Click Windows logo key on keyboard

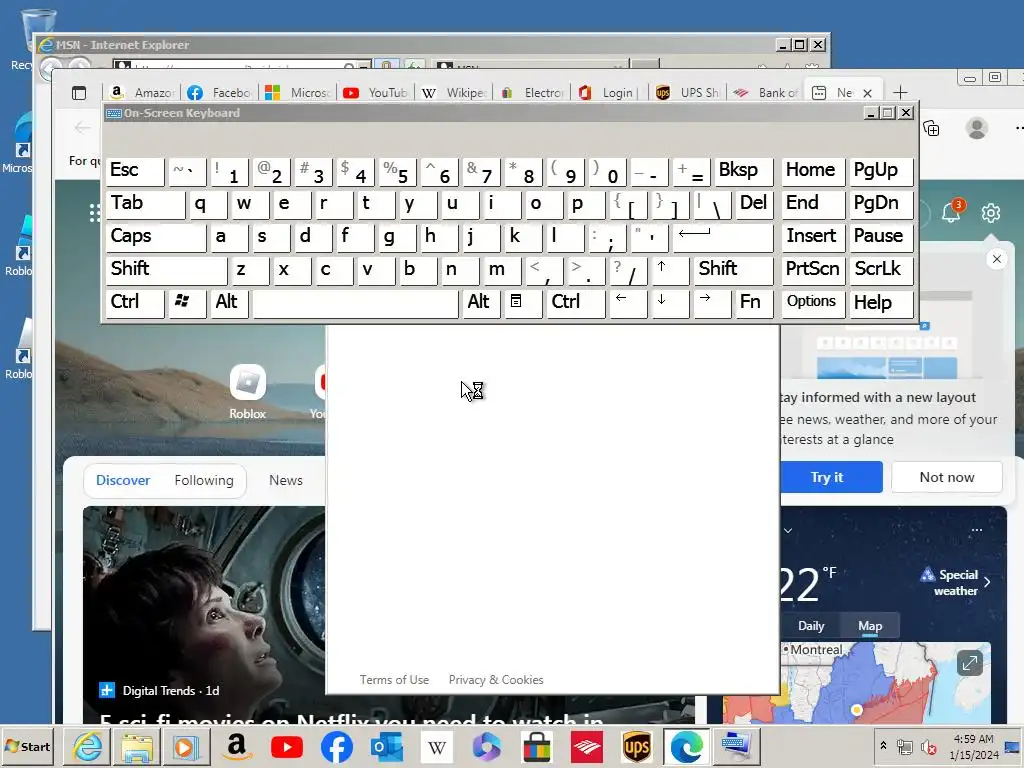pos(186,302)
